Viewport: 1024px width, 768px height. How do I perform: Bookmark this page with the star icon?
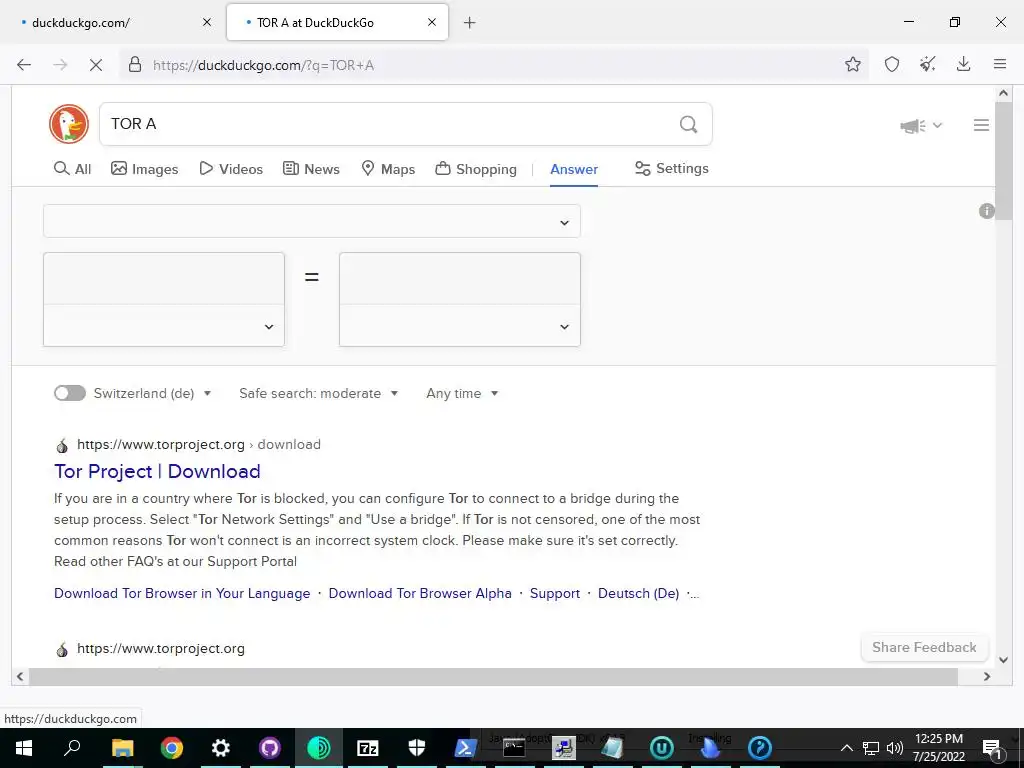click(x=852, y=64)
